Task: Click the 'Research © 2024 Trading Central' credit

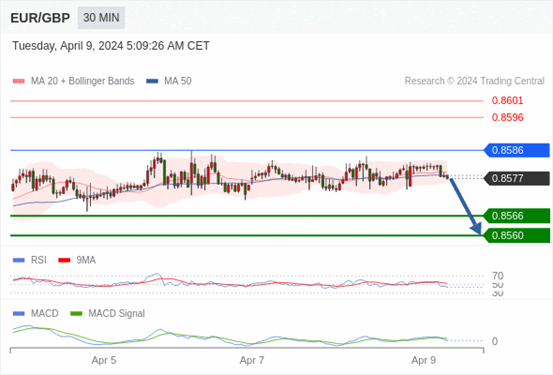Action: tap(474, 81)
